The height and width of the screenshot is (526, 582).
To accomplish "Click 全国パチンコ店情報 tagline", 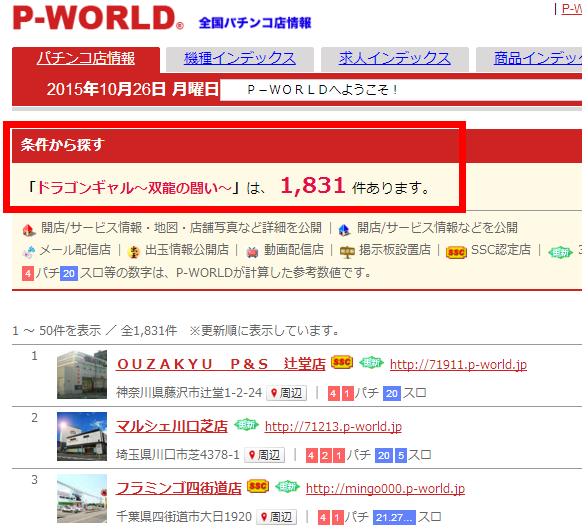I will point(255,23).
